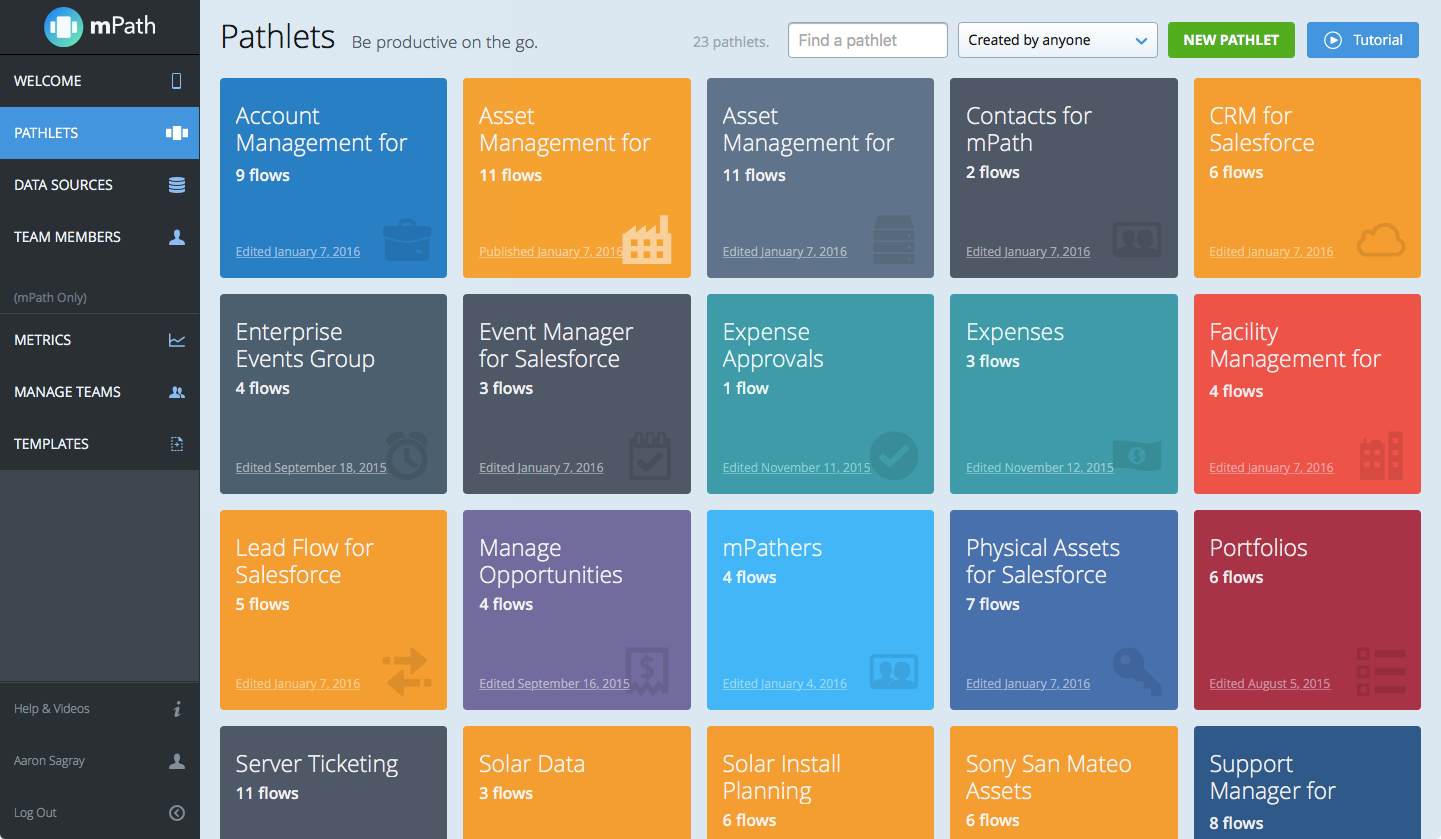This screenshot has height=839, width=1441.
Task: Open Manage Teams page
Action: pyautogui.click(x=100, y=392)
